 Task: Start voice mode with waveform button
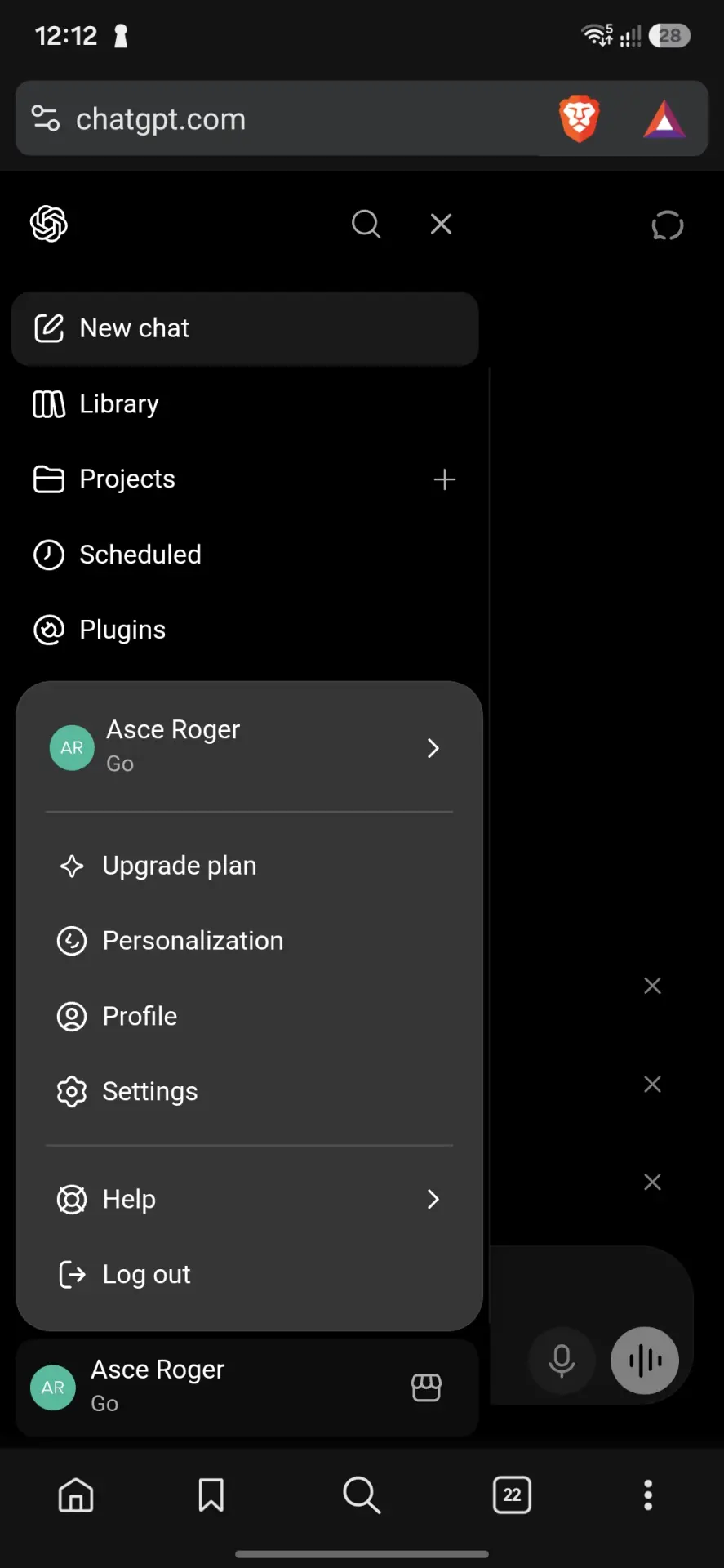click(645, 1361)
